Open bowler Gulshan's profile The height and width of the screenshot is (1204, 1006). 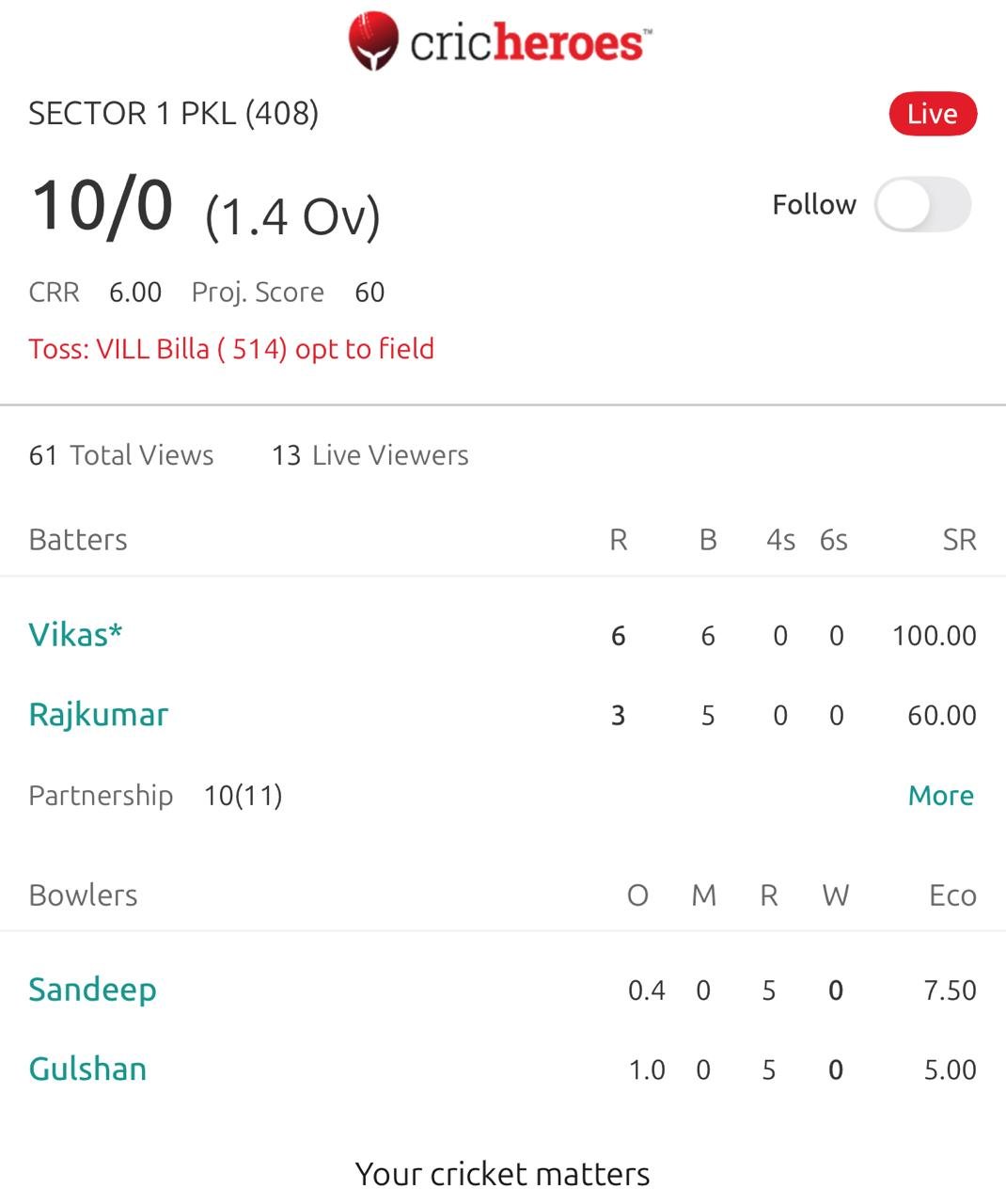tap(87, 1069)
